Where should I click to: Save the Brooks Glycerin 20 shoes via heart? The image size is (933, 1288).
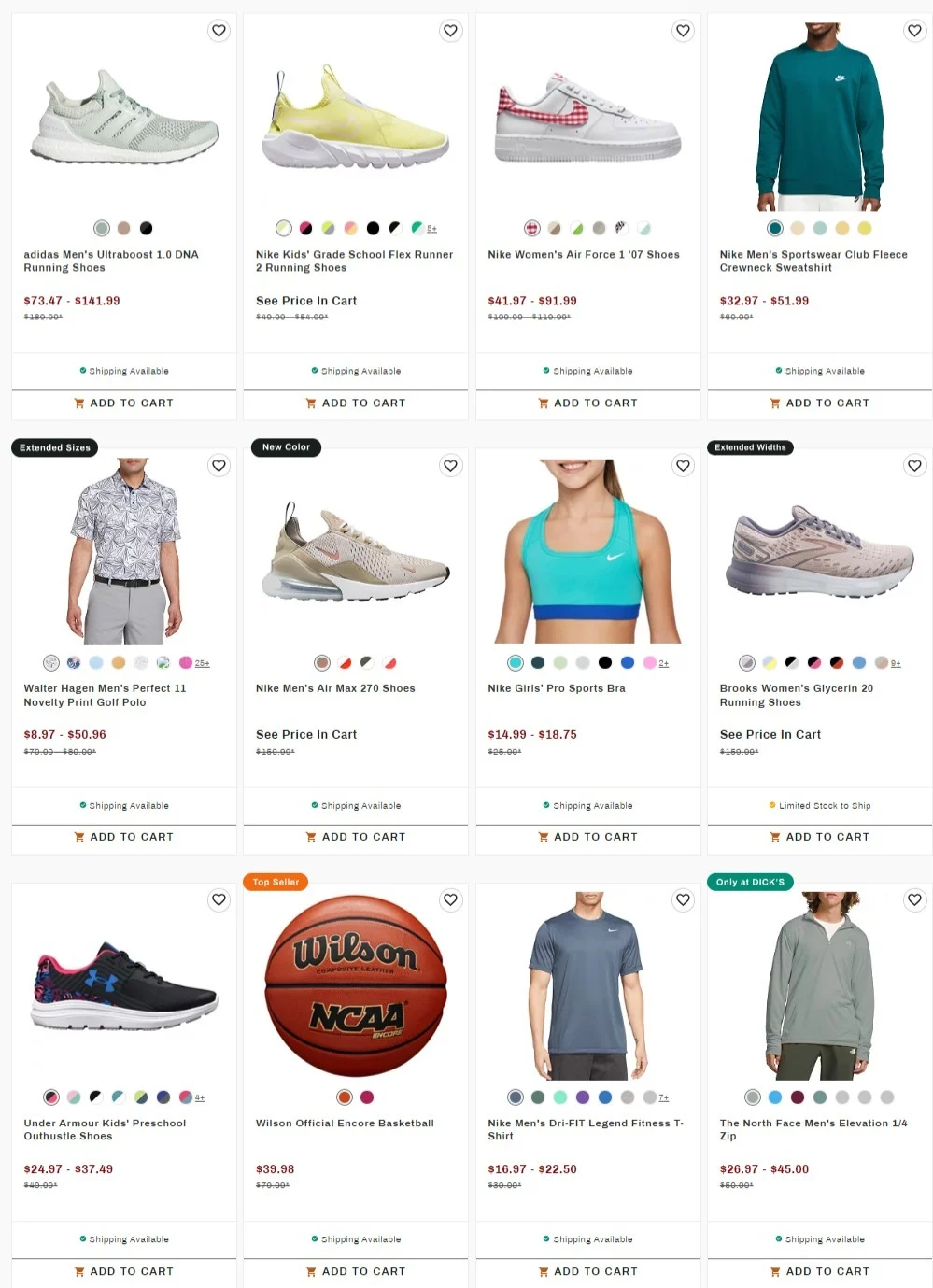coord(914,465)
